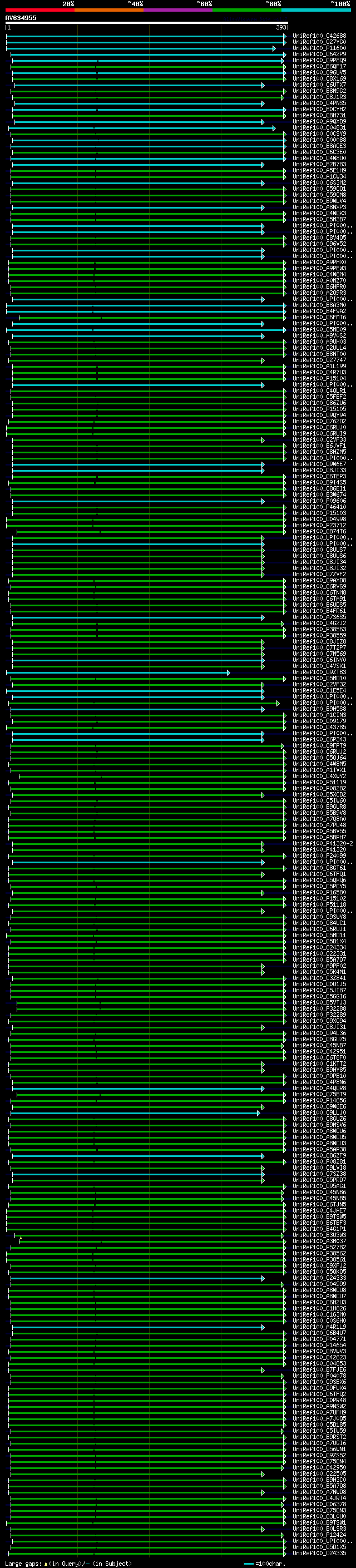Click the UniRef100_C5M3B7 label
Viewport: 356px width, 1568px height.
319,219
